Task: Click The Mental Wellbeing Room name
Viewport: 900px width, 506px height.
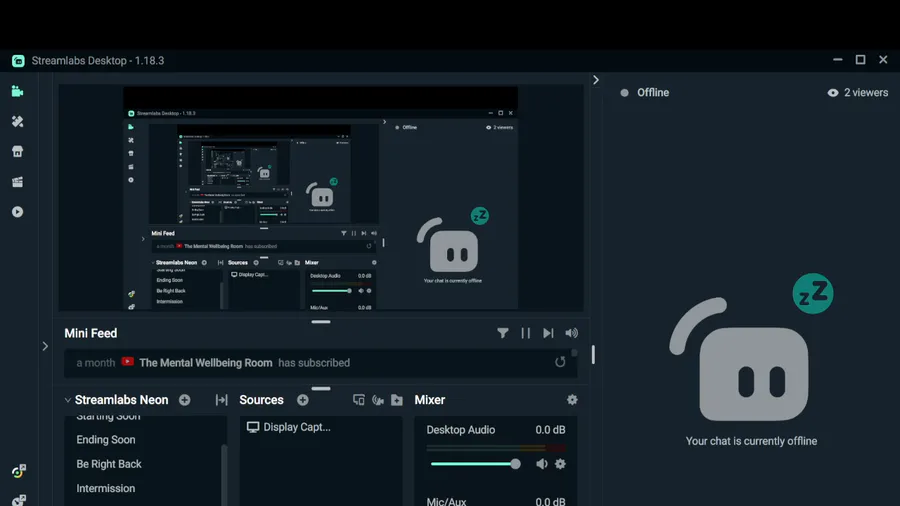Action: (205, 363)
